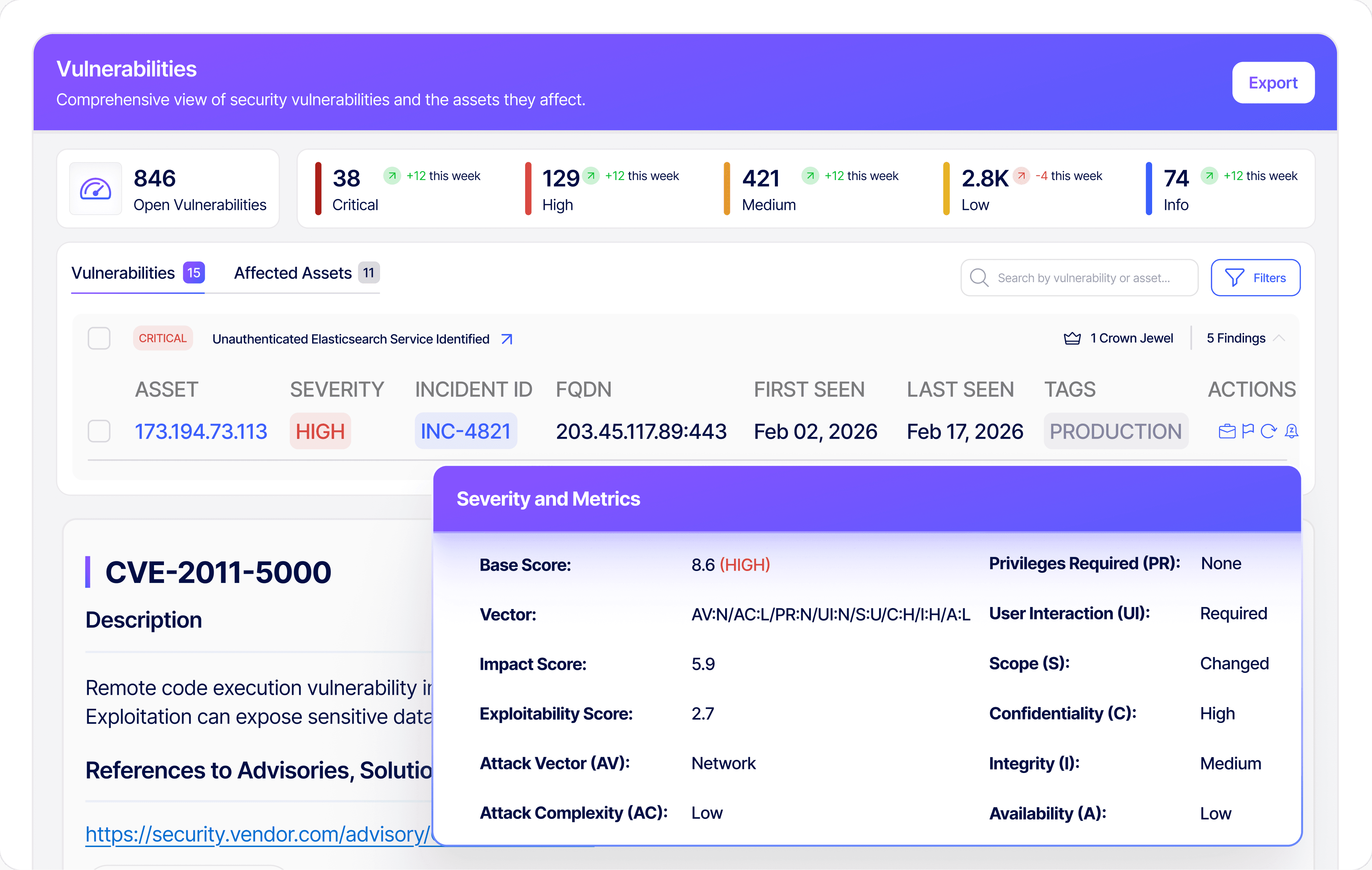Screen dimensions: 1372x870
Task: Click the briefcase action icon
Action: click(1227, 431)
